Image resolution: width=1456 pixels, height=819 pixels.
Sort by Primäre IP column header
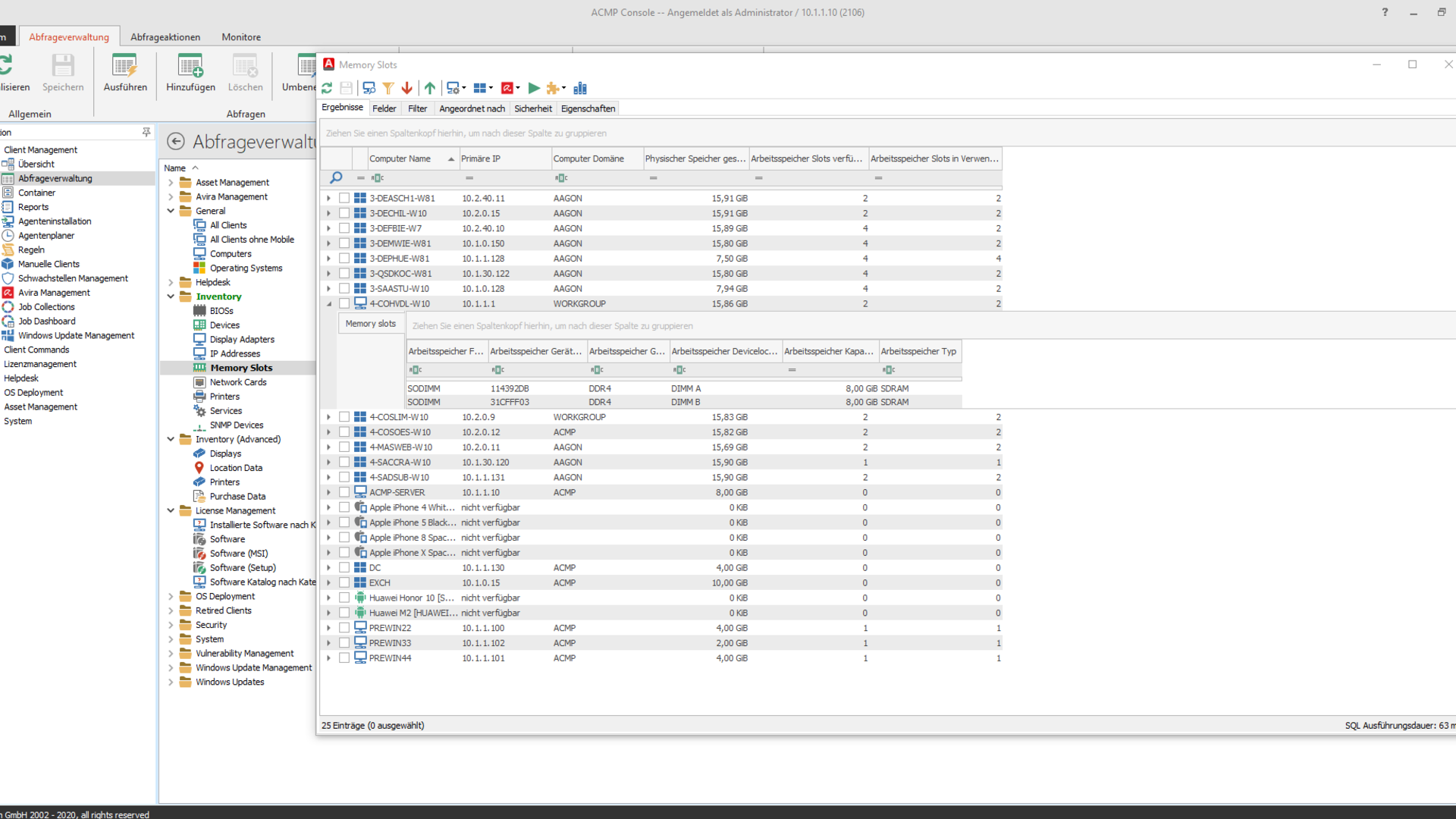[505, 158]
